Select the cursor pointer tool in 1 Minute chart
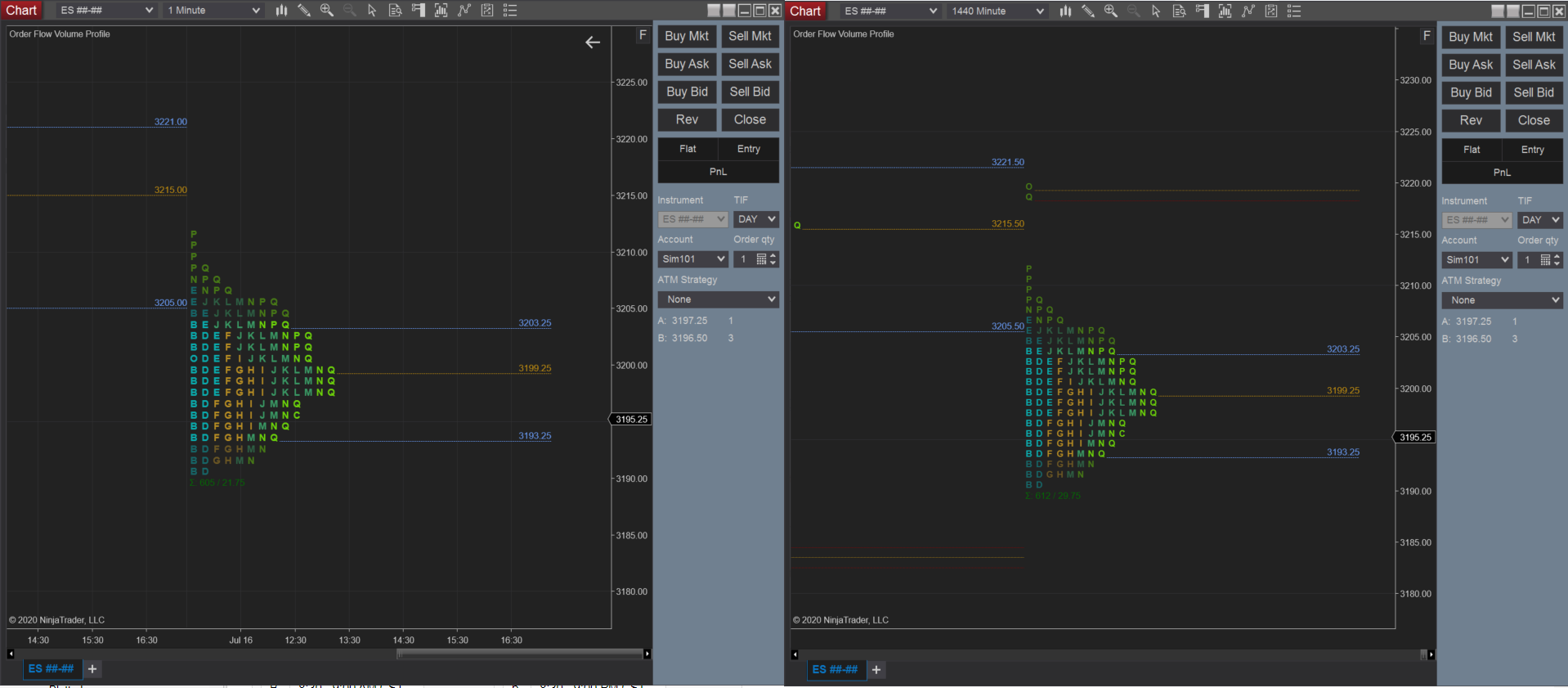 372,11
